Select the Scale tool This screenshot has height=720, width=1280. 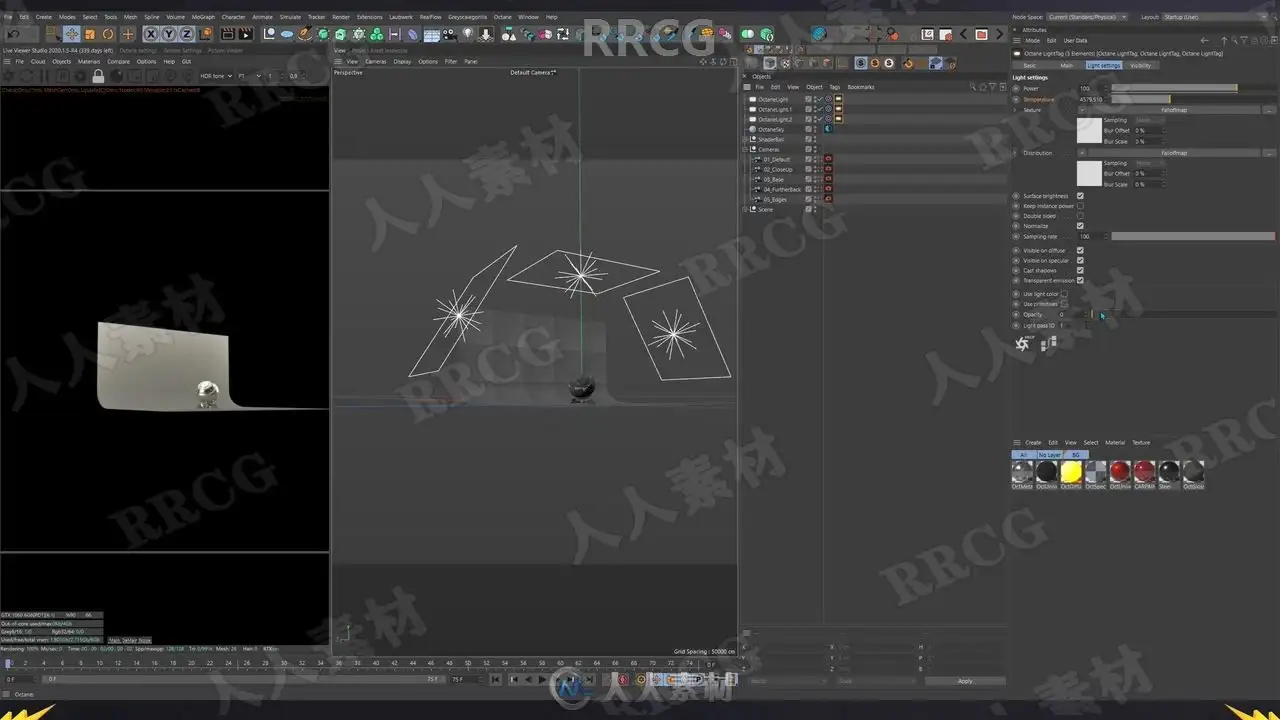pyautogui.click(x=90, y=34)
